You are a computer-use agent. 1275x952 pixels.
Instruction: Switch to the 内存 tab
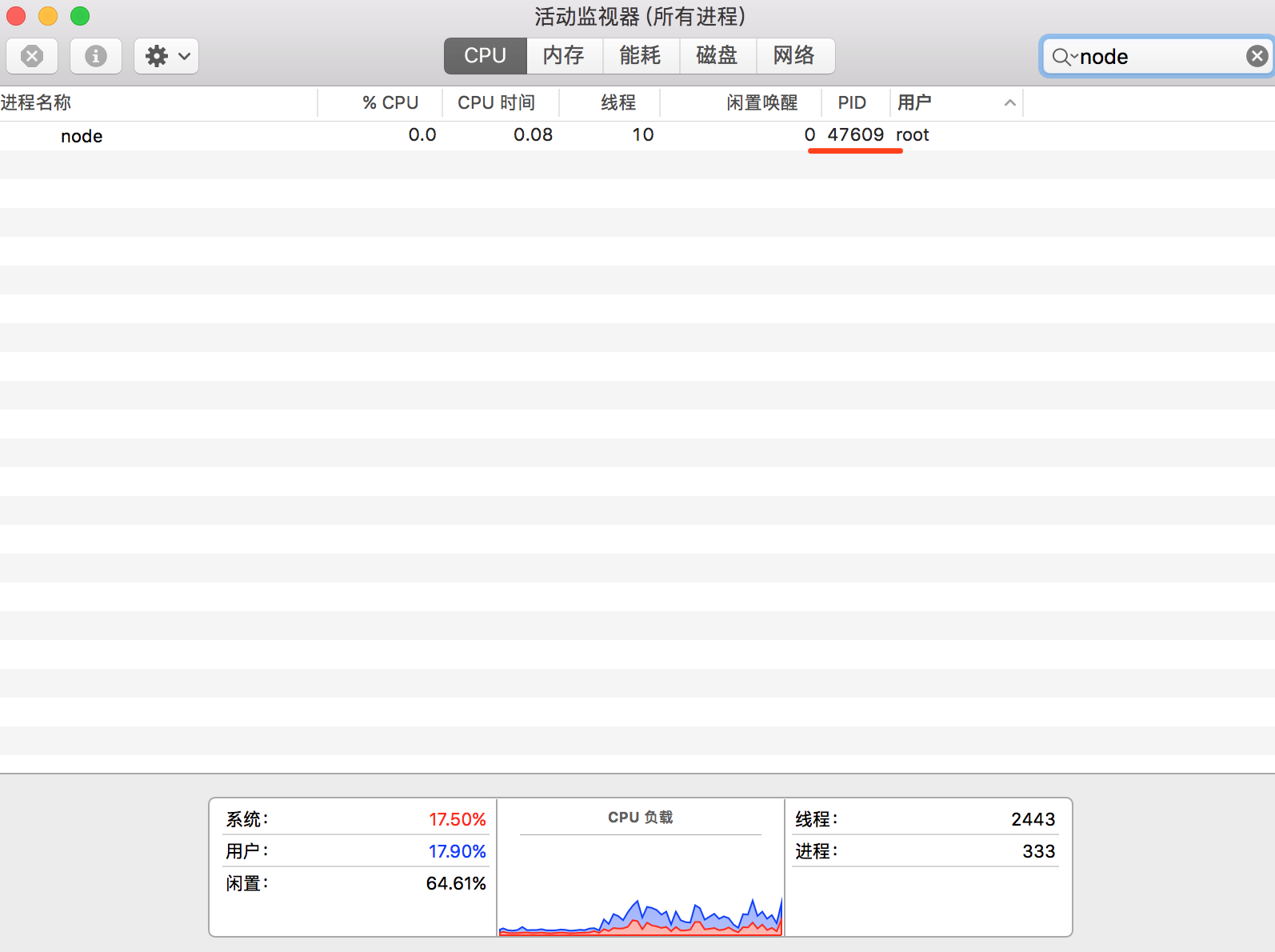564,56
